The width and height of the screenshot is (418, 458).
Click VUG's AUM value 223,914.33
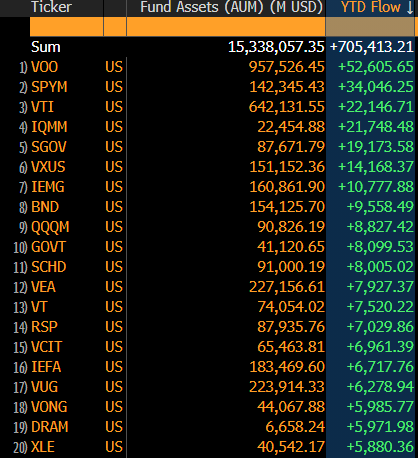click(287, 387)
